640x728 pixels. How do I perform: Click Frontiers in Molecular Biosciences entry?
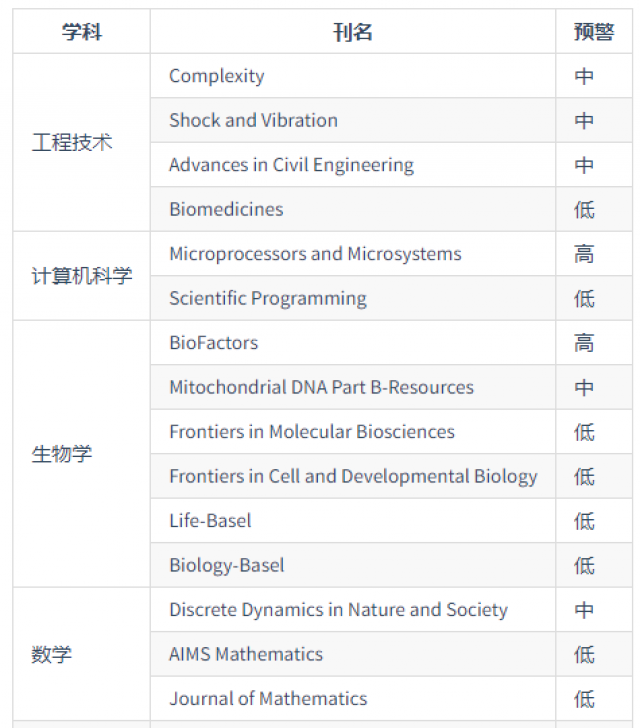(311, 432)
